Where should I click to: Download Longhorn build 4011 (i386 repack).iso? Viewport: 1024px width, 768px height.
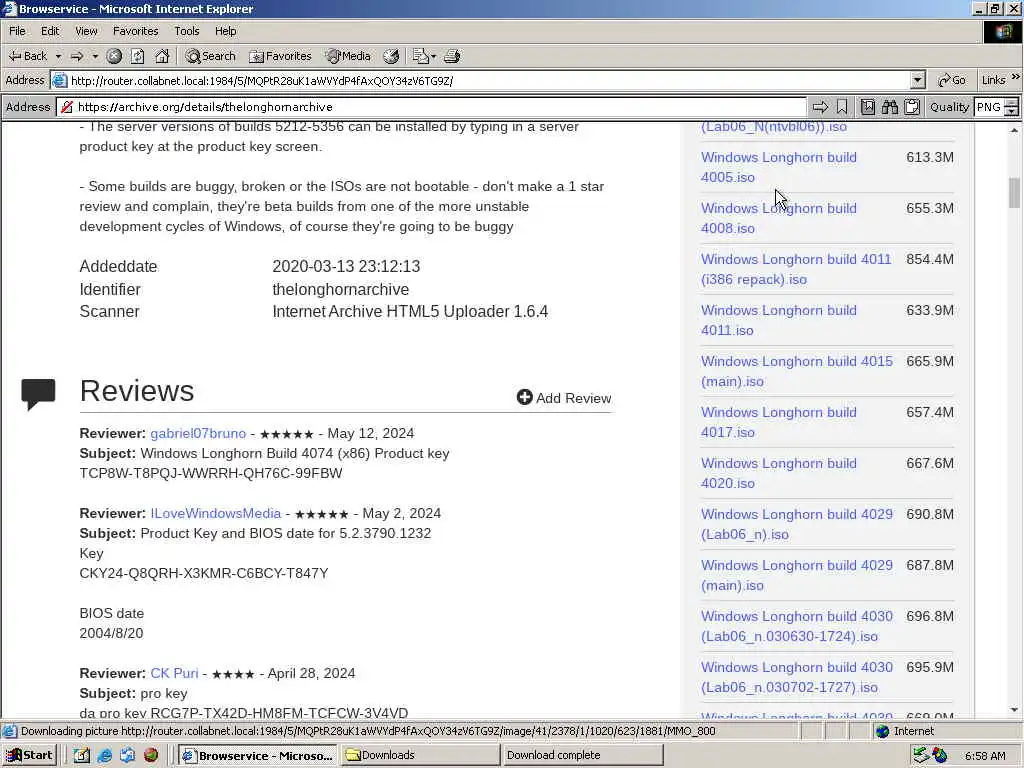click(795, 269)
